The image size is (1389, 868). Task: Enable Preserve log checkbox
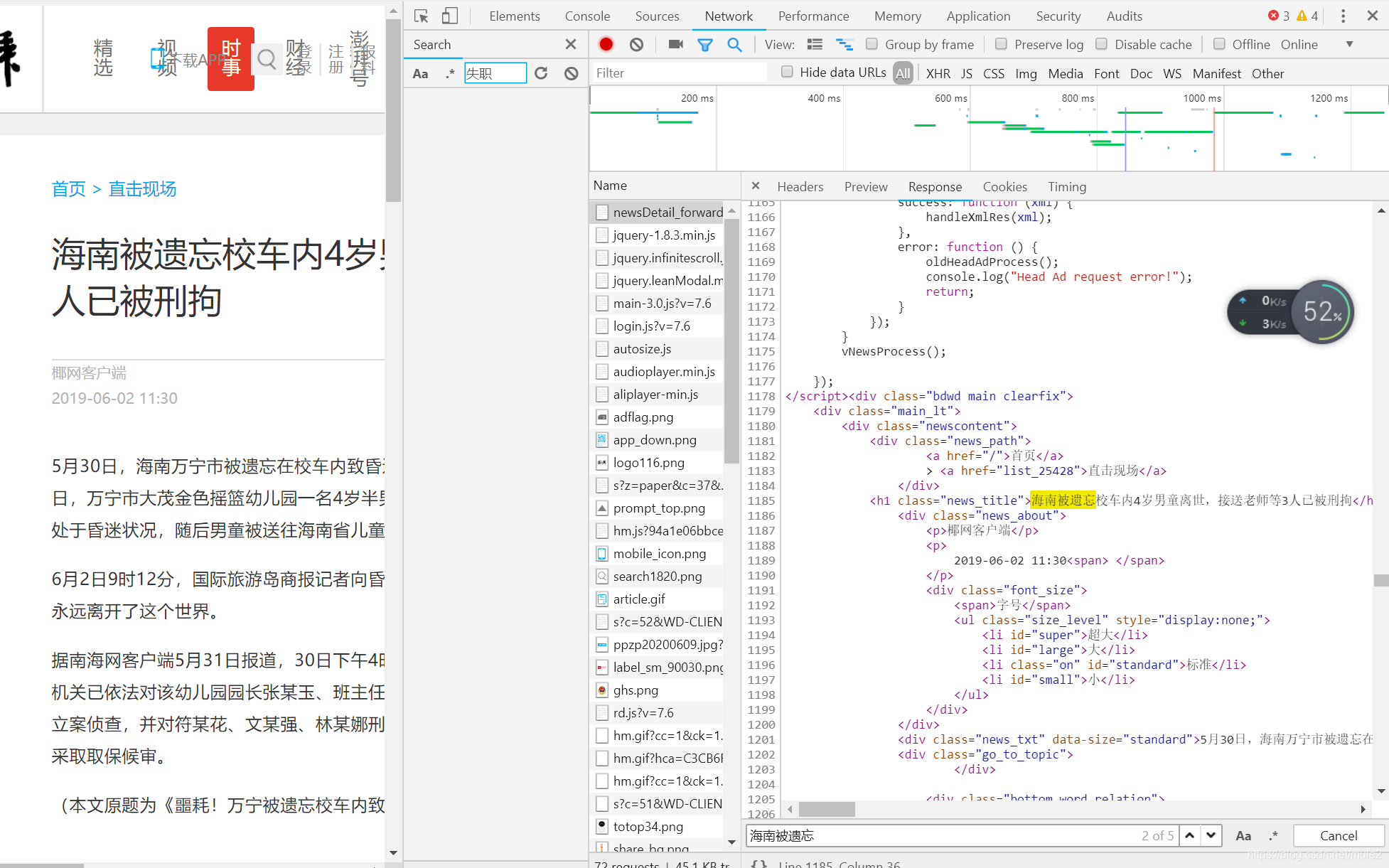click(1001, 44)
